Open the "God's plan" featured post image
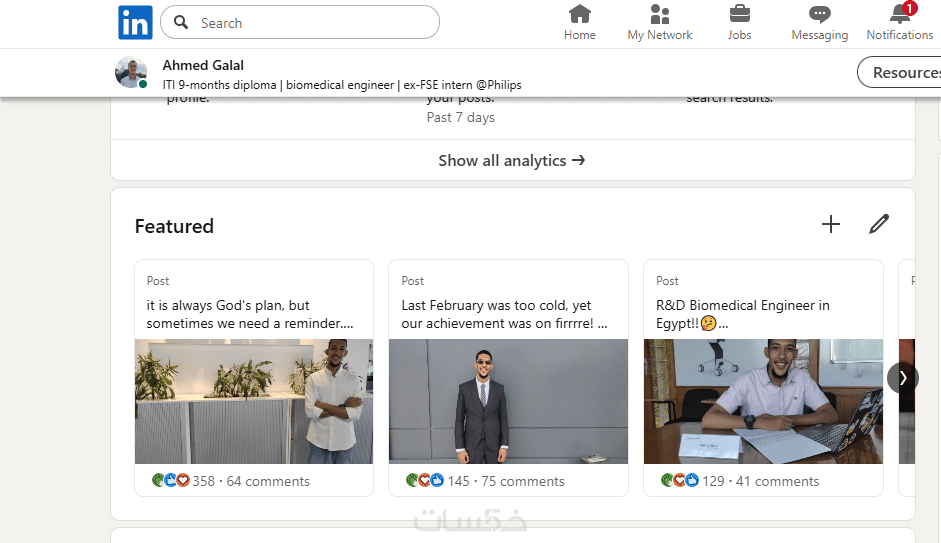The height and width of the screenshot is (543, 941). click(x=254, y=401)
